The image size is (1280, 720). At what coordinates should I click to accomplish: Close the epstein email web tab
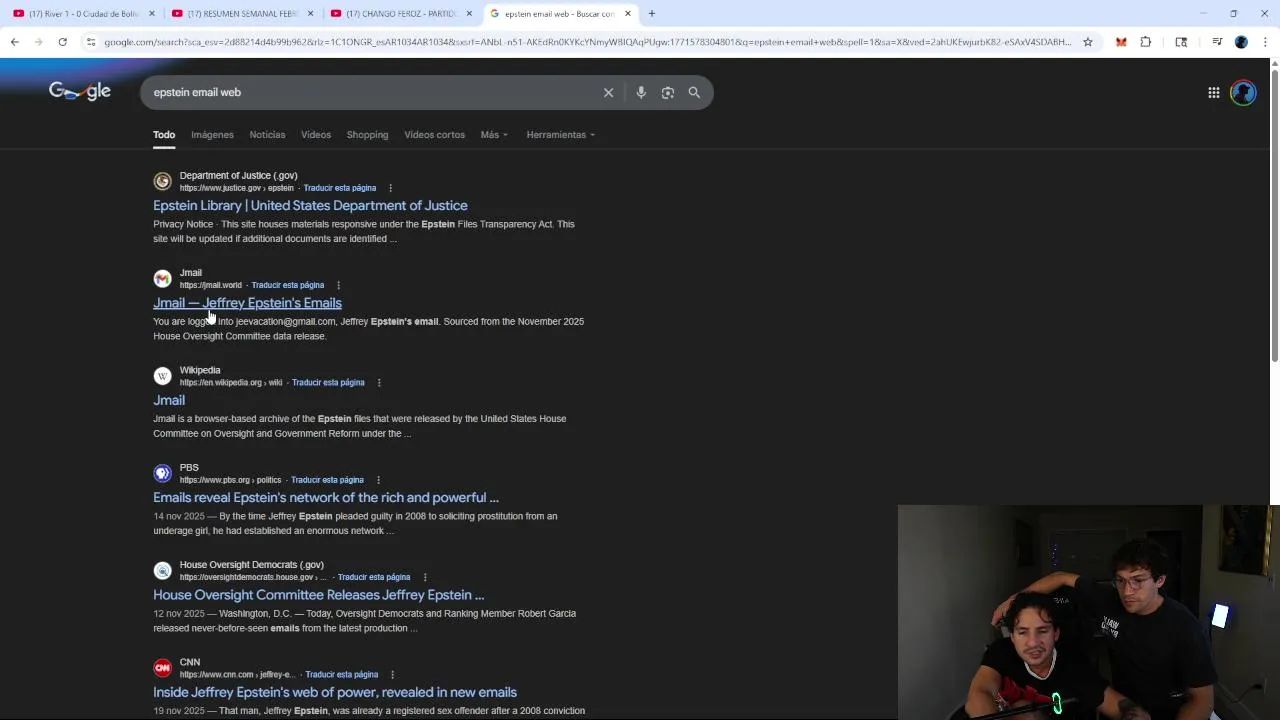pos(628,13)
